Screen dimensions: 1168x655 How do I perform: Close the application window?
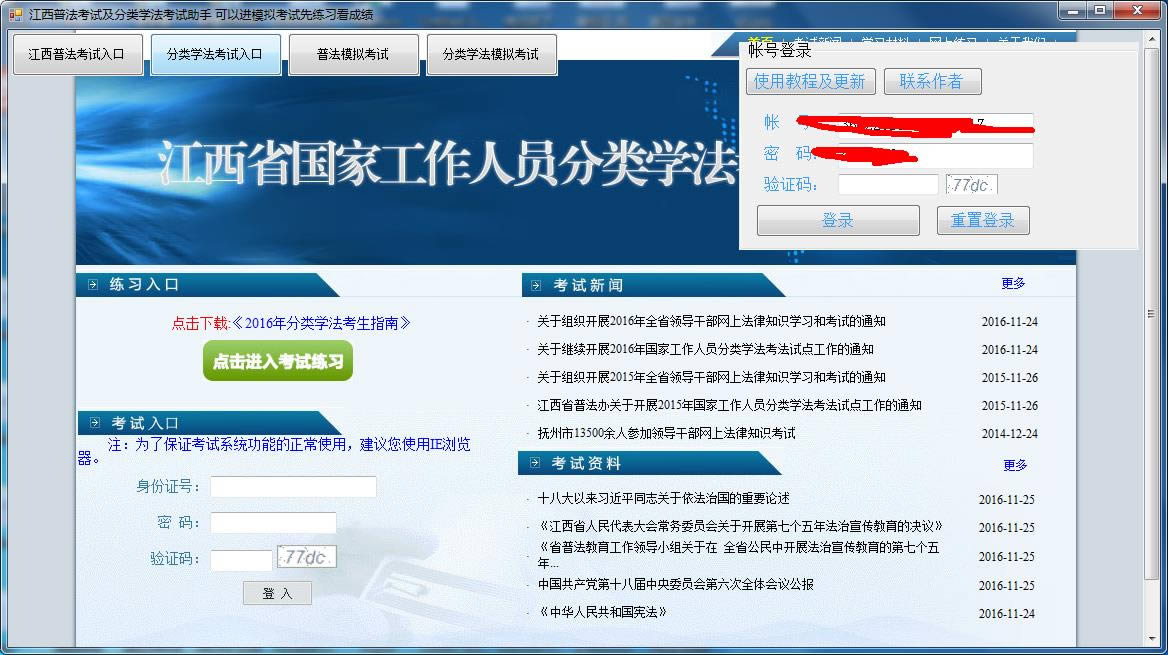point(1137,10)
